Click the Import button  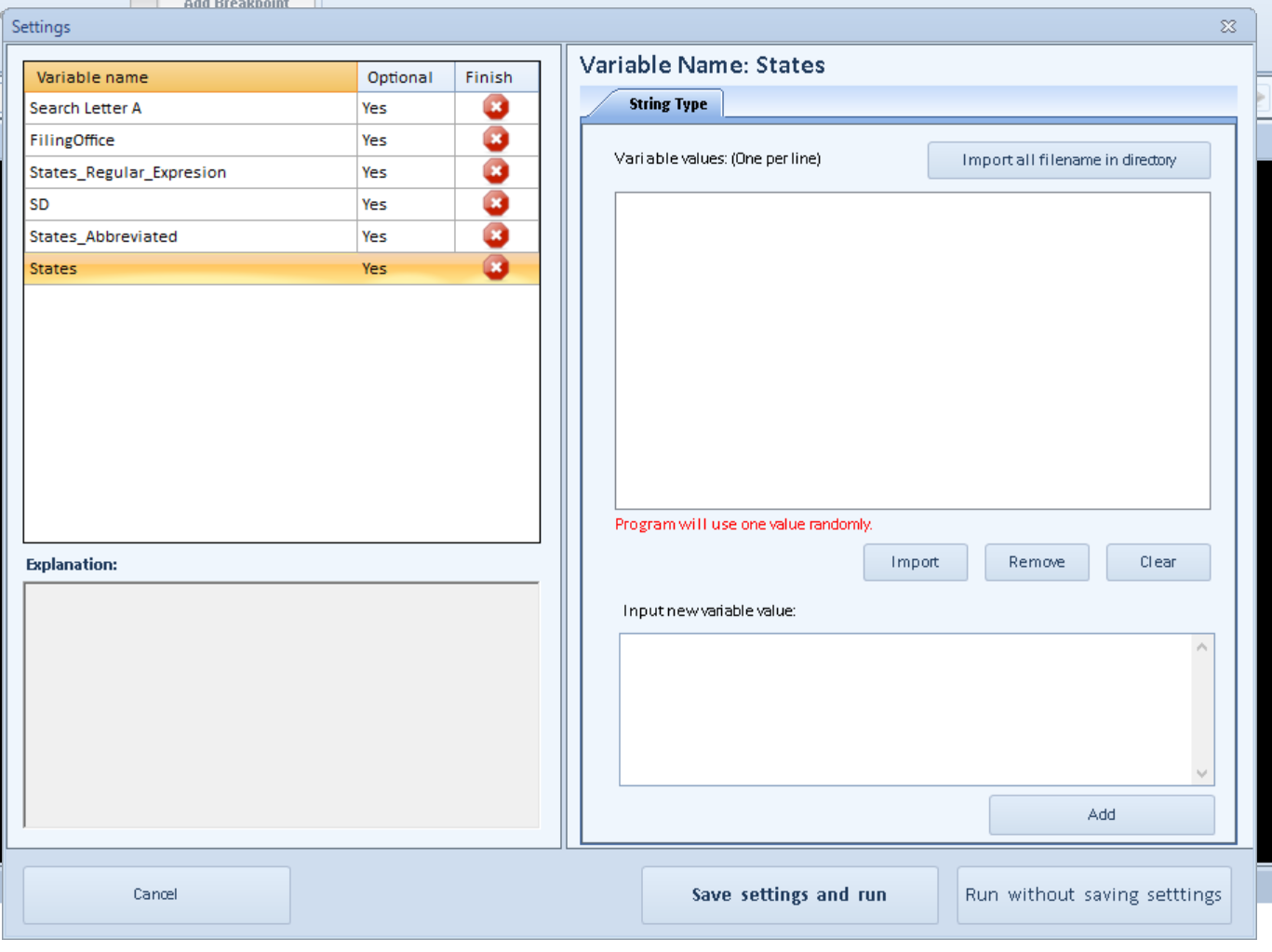(915, 562)
